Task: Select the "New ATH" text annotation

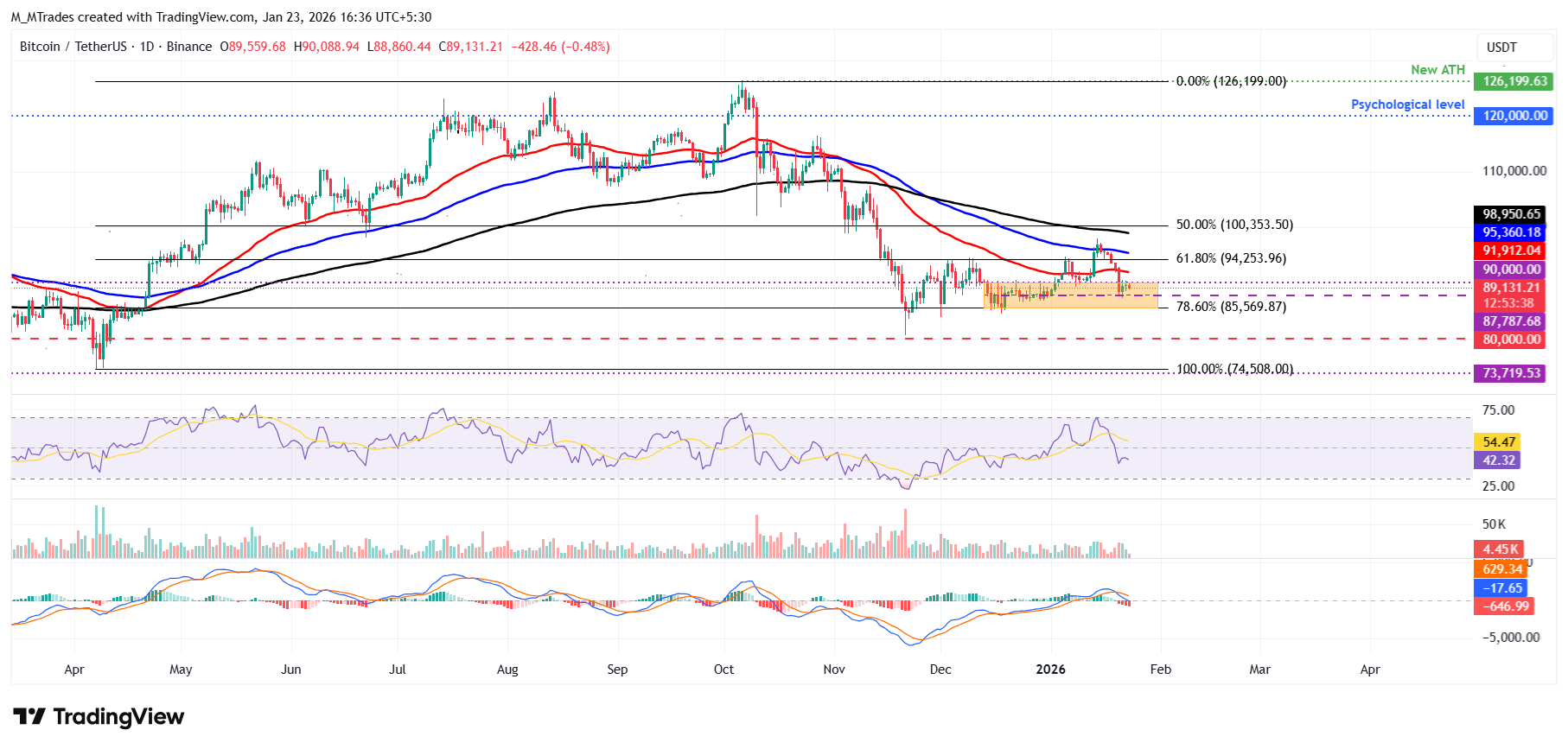Action: (1437, 70)
